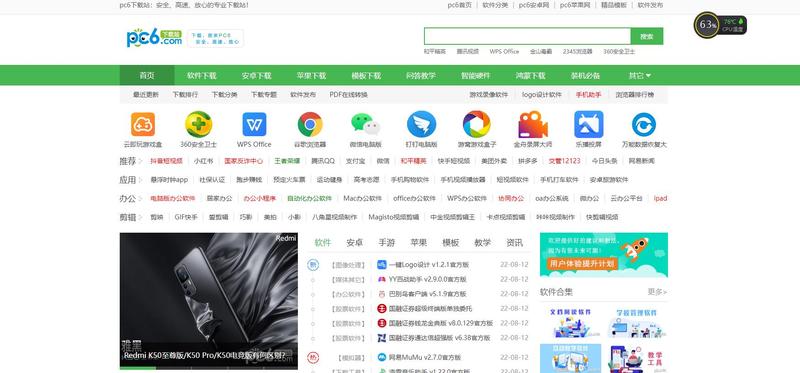The width and height of the screenshot is (800, 373).
Task: Open the logo设计软件 link
Action: 541,94
